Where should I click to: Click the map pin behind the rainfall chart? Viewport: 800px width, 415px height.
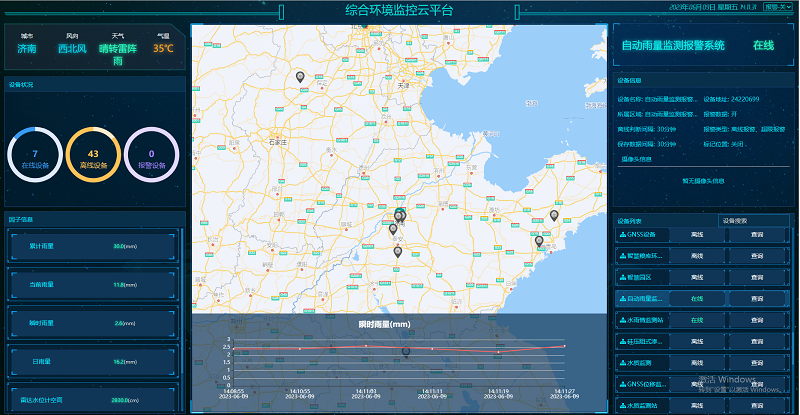[x=406, y=352]
